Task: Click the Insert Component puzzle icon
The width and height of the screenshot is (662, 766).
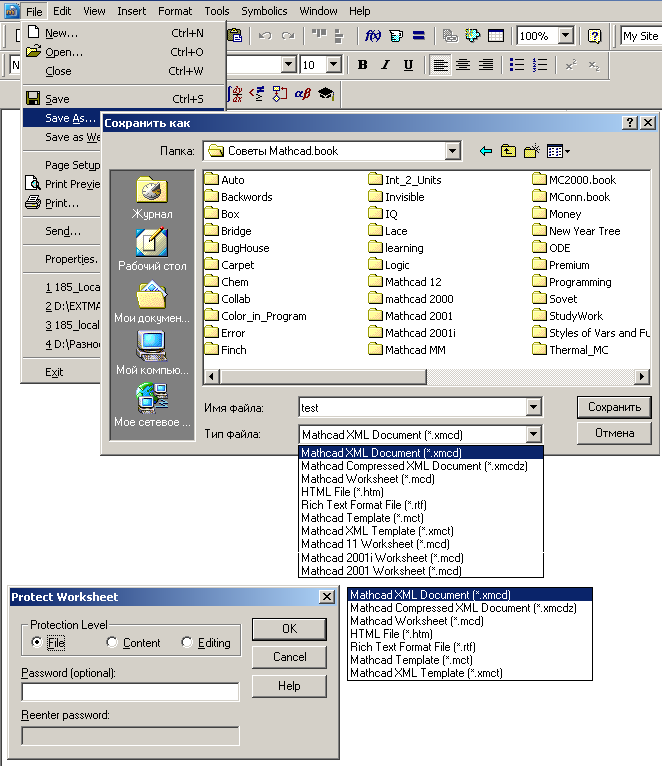Action: coord(472,36)
